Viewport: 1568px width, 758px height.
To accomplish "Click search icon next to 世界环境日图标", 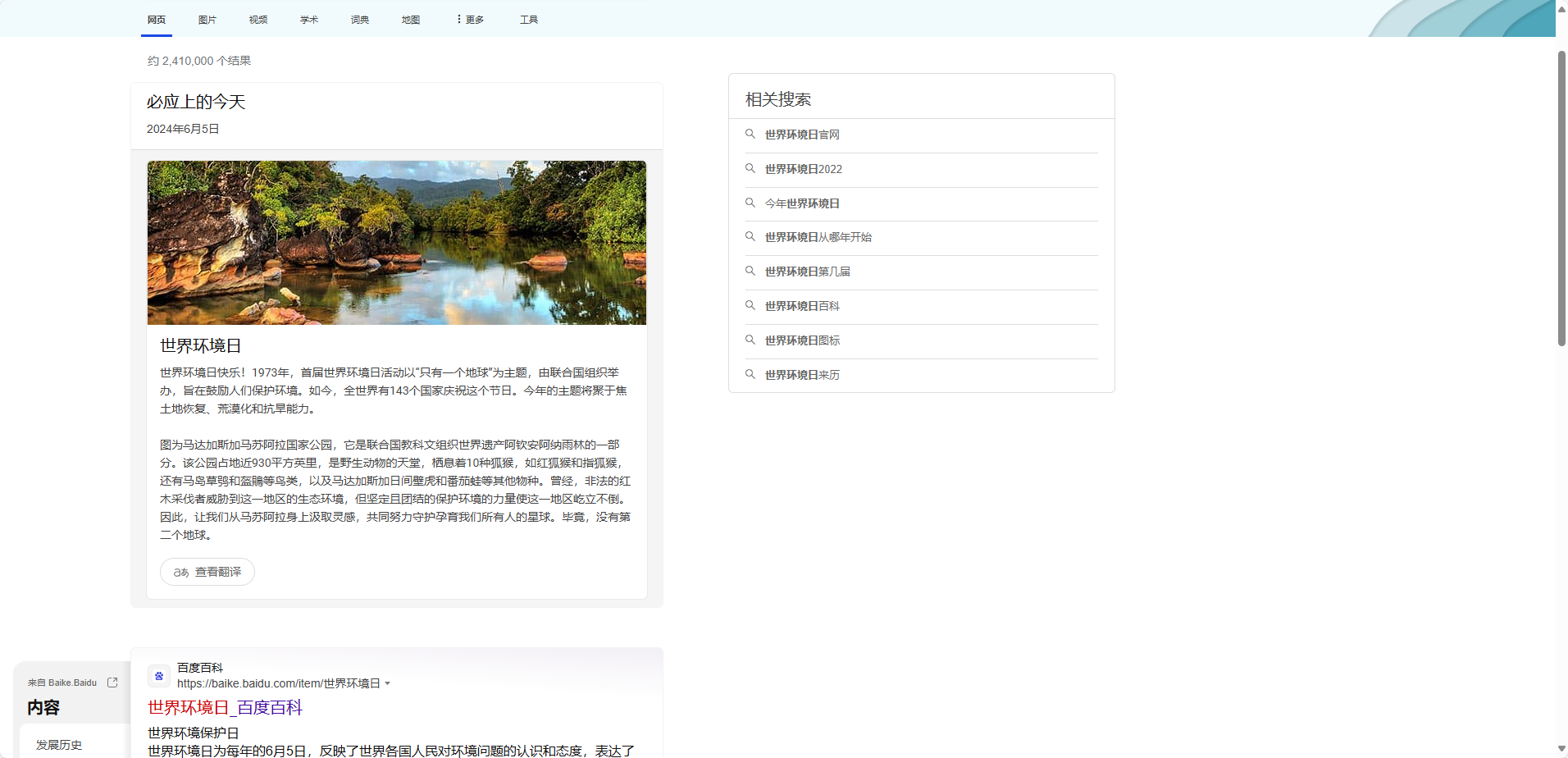I will tap(750, 340).
